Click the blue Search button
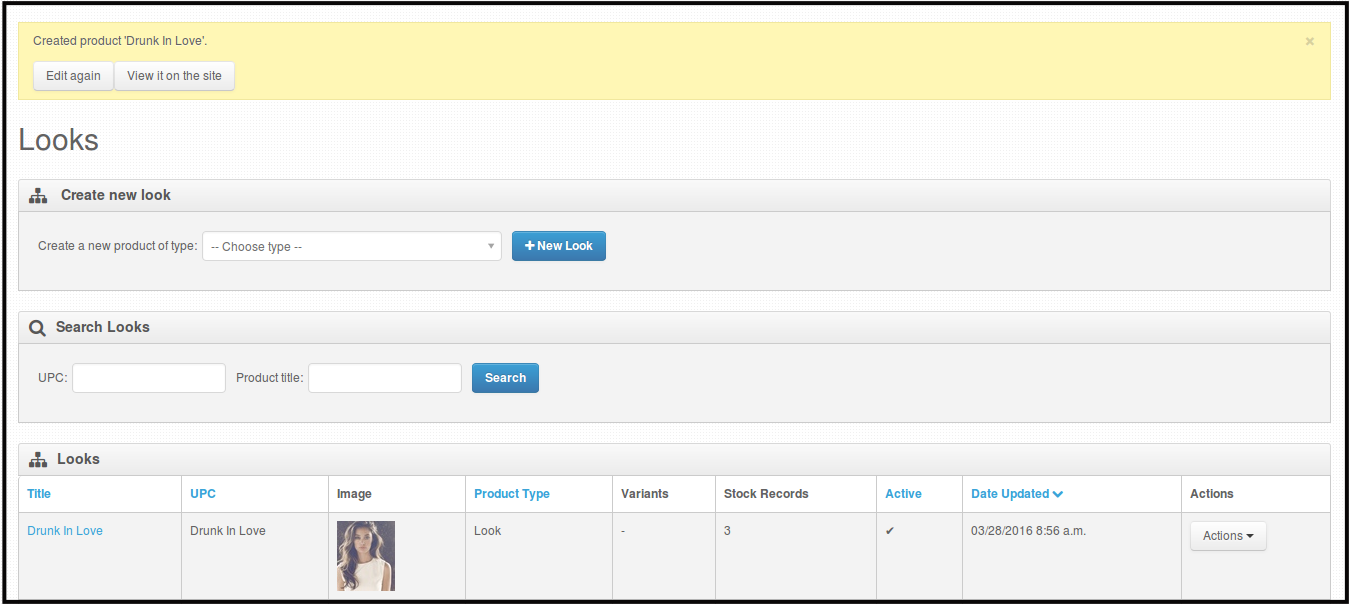 505,378
